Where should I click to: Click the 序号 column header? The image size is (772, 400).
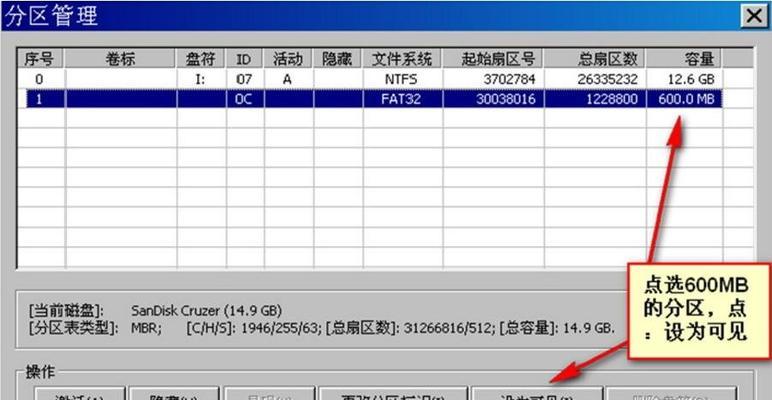point(41,59)
